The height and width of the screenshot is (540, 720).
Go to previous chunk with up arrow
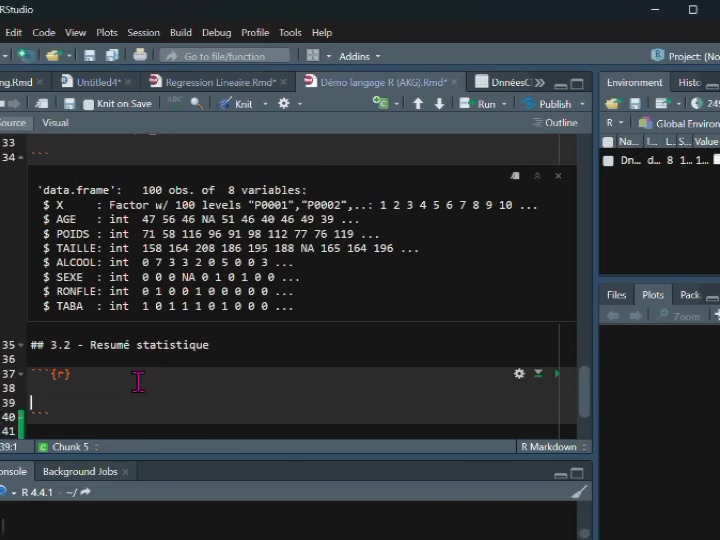418,104
